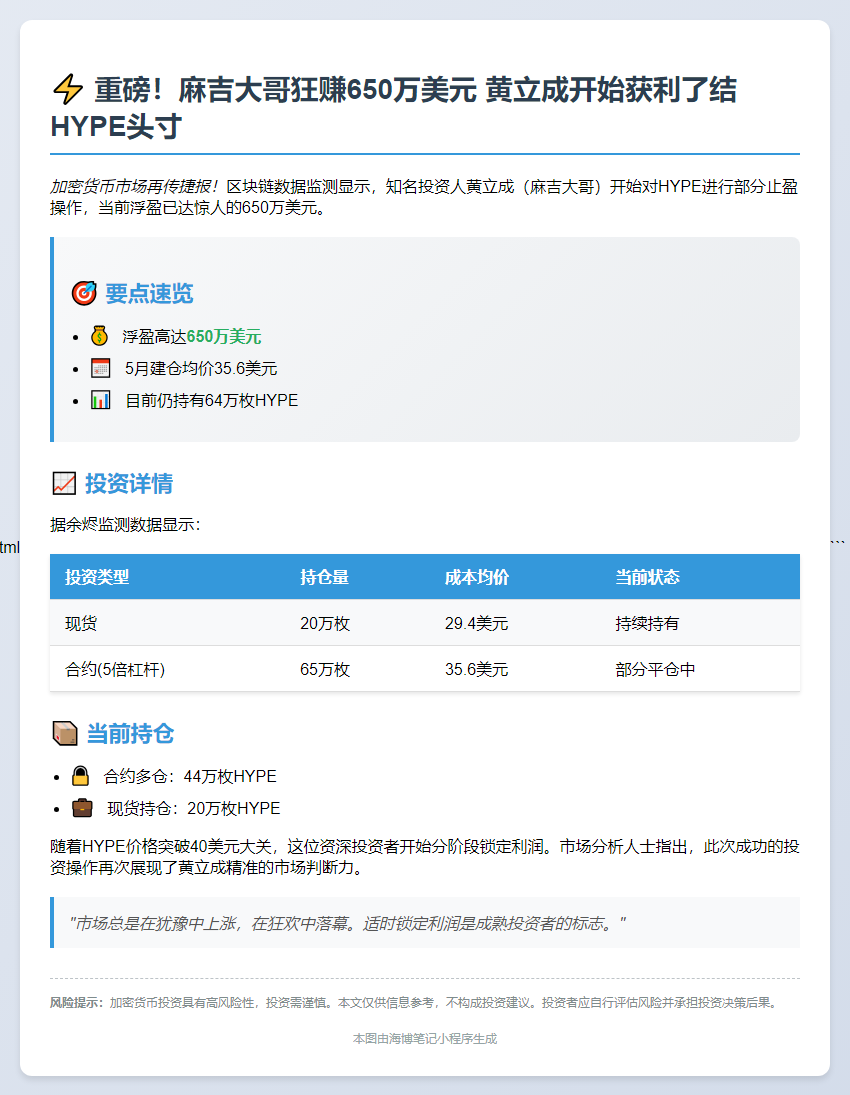Click the target dart icon beside 要点速览

pyautogui.click(x=84, y=293)
